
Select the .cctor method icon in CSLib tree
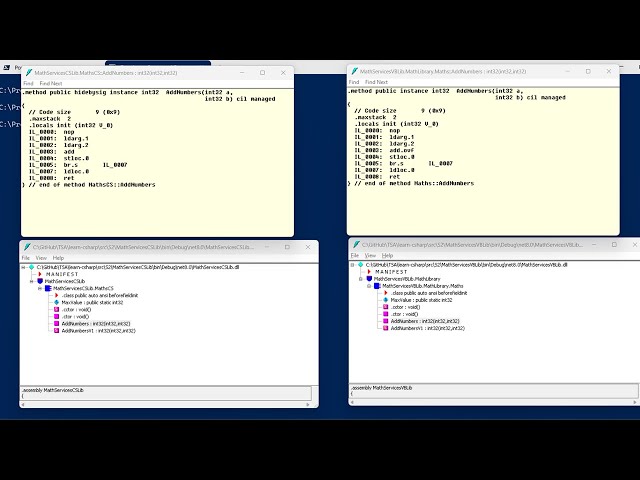click(x=56, y=309)
